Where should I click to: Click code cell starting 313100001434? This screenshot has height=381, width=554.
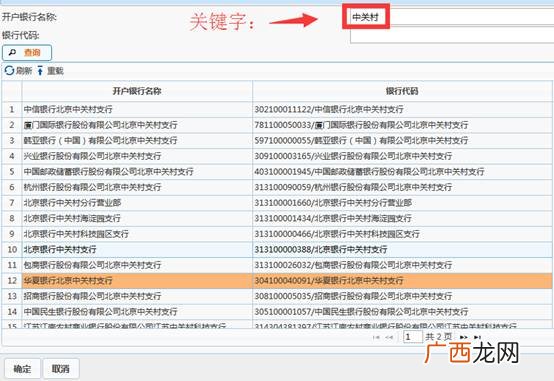pyautogui.click(x=402, y=218)
